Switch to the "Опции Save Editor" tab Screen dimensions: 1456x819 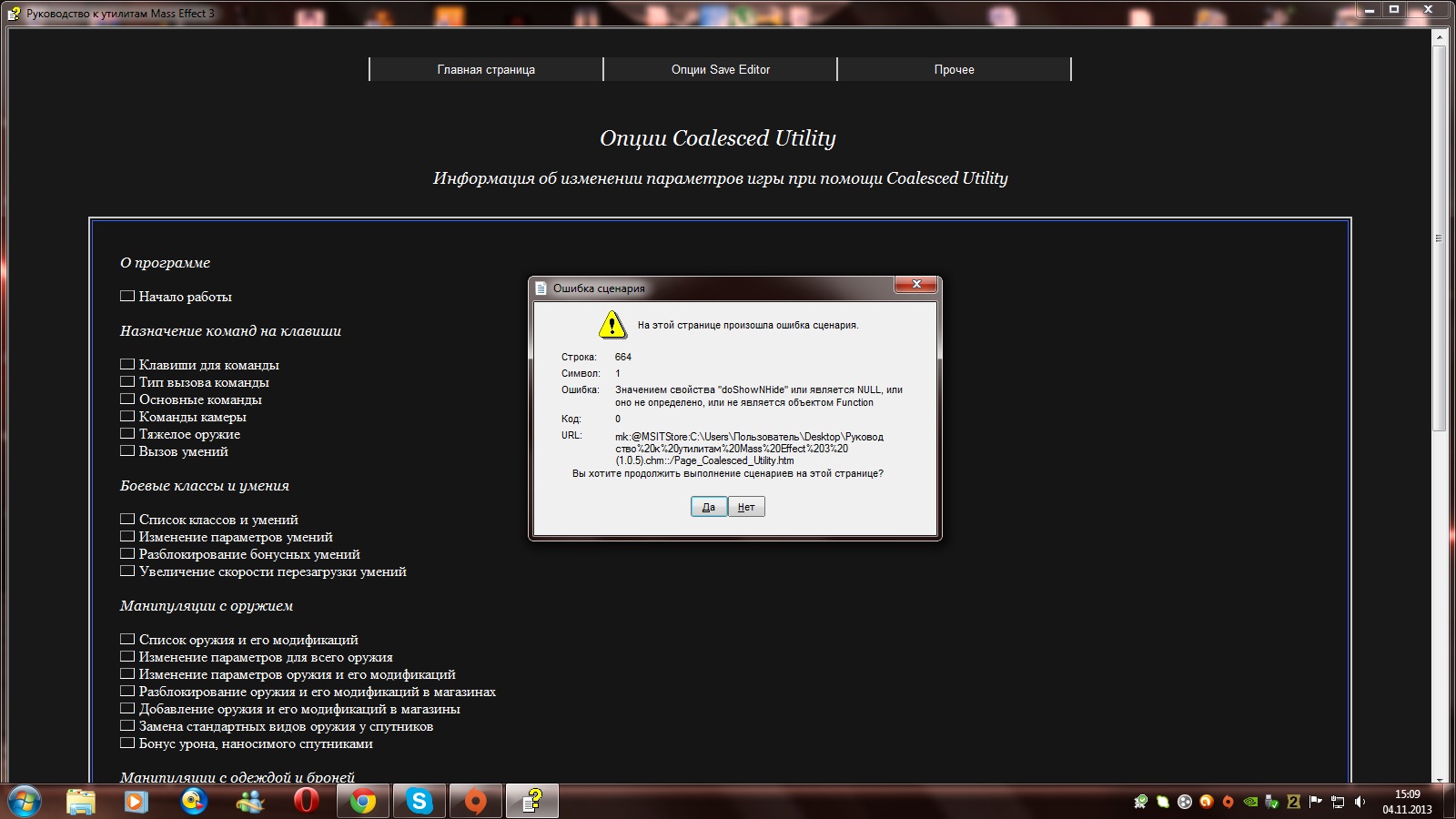[x=720, y=69]
